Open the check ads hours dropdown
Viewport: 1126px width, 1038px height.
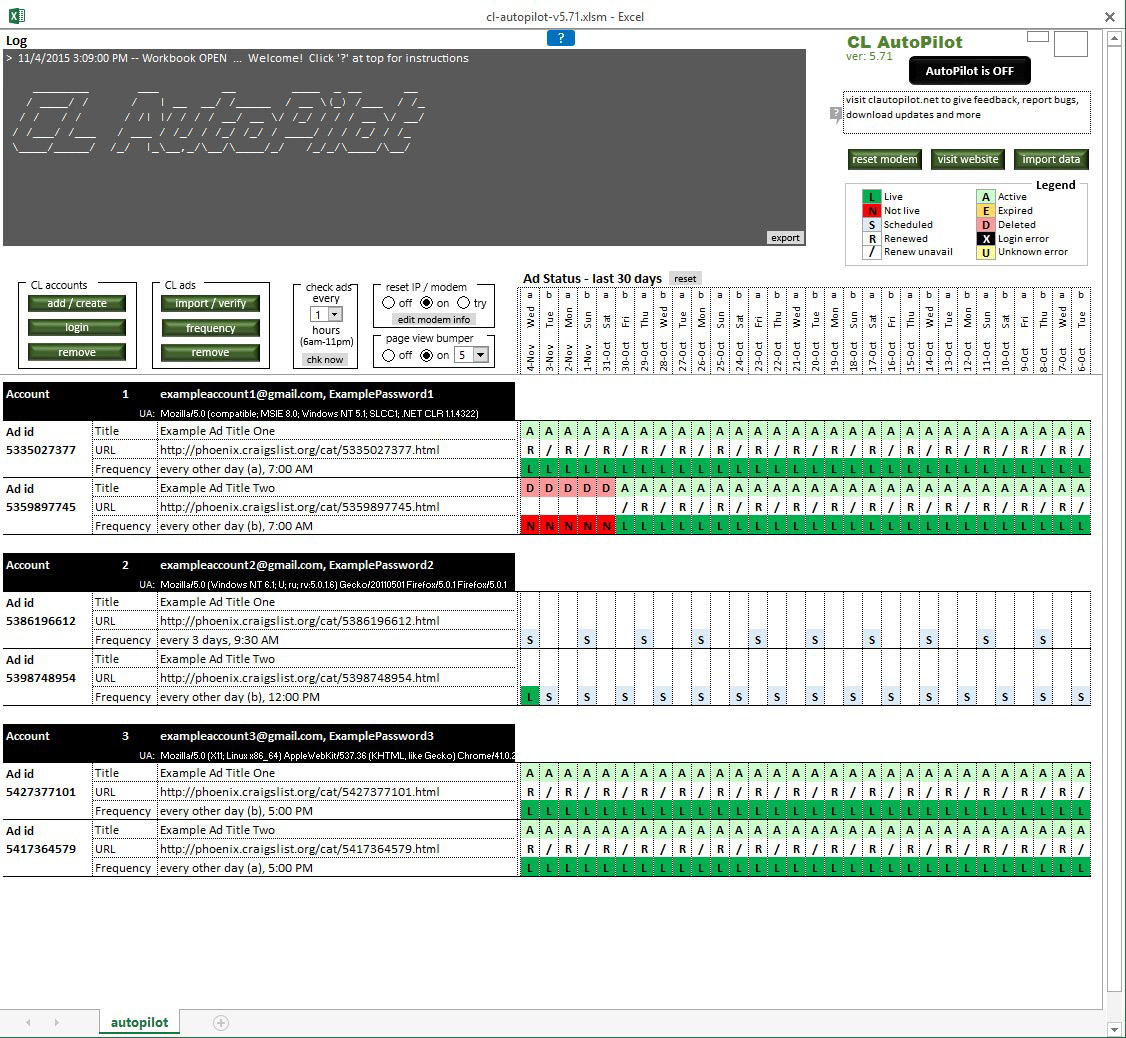point(335,315)
